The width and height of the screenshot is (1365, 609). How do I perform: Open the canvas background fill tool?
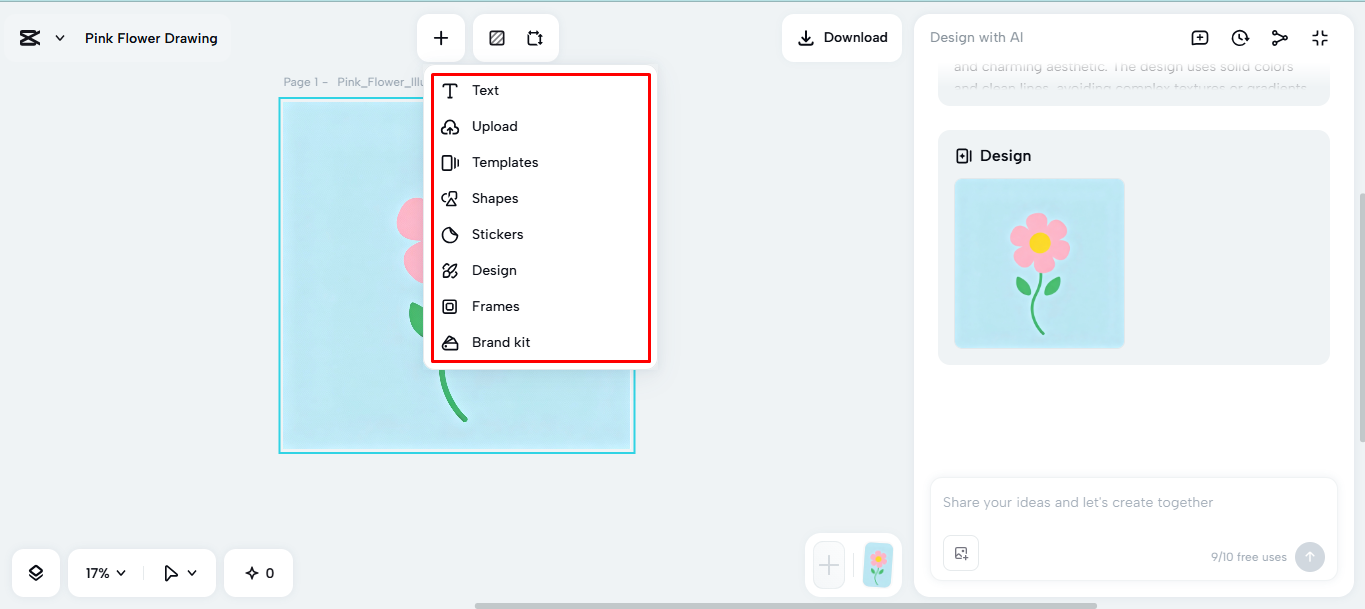coord(495,37)
